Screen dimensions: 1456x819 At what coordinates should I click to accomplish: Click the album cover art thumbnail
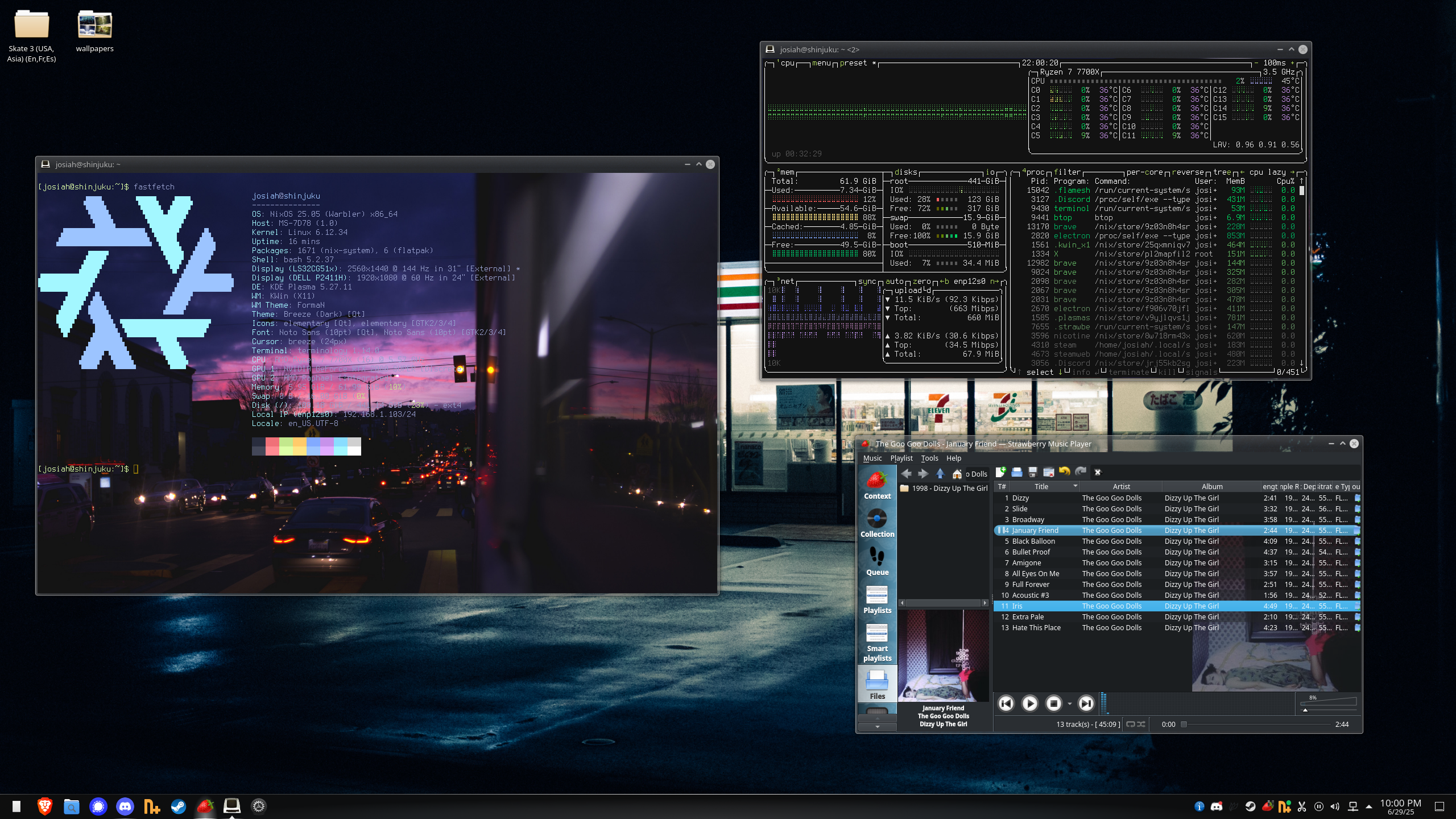943,656
